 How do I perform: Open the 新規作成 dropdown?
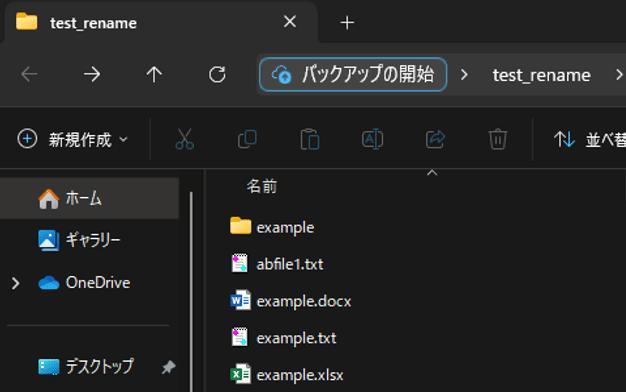(73, 139)
